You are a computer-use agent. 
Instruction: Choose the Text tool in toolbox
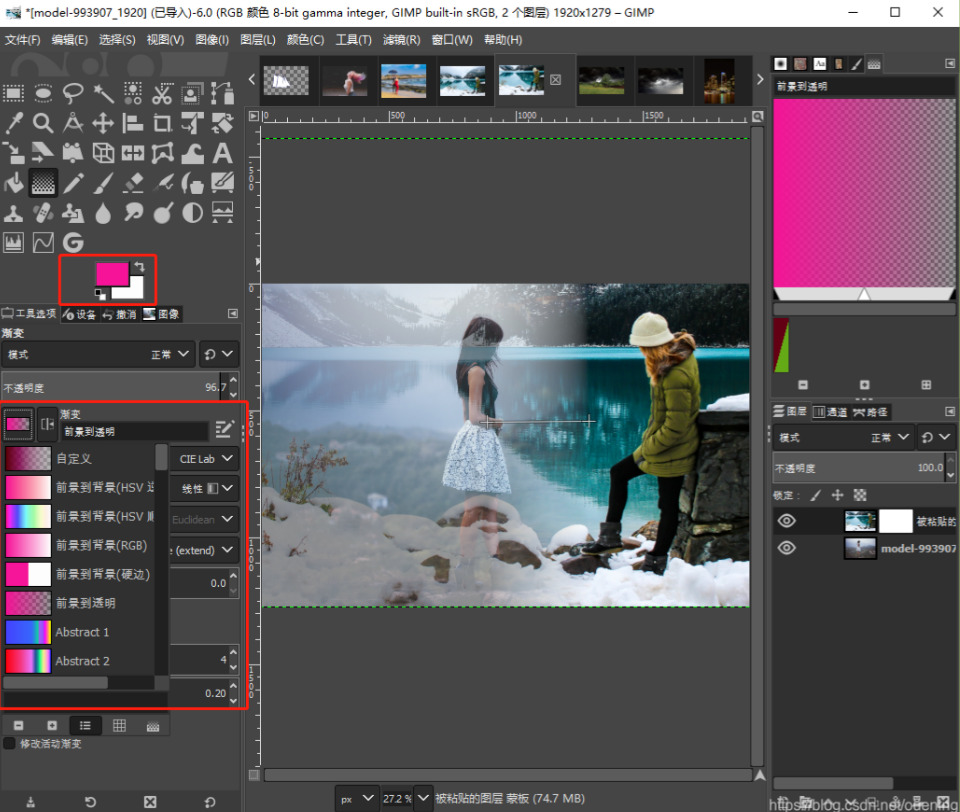pos(222,153)
